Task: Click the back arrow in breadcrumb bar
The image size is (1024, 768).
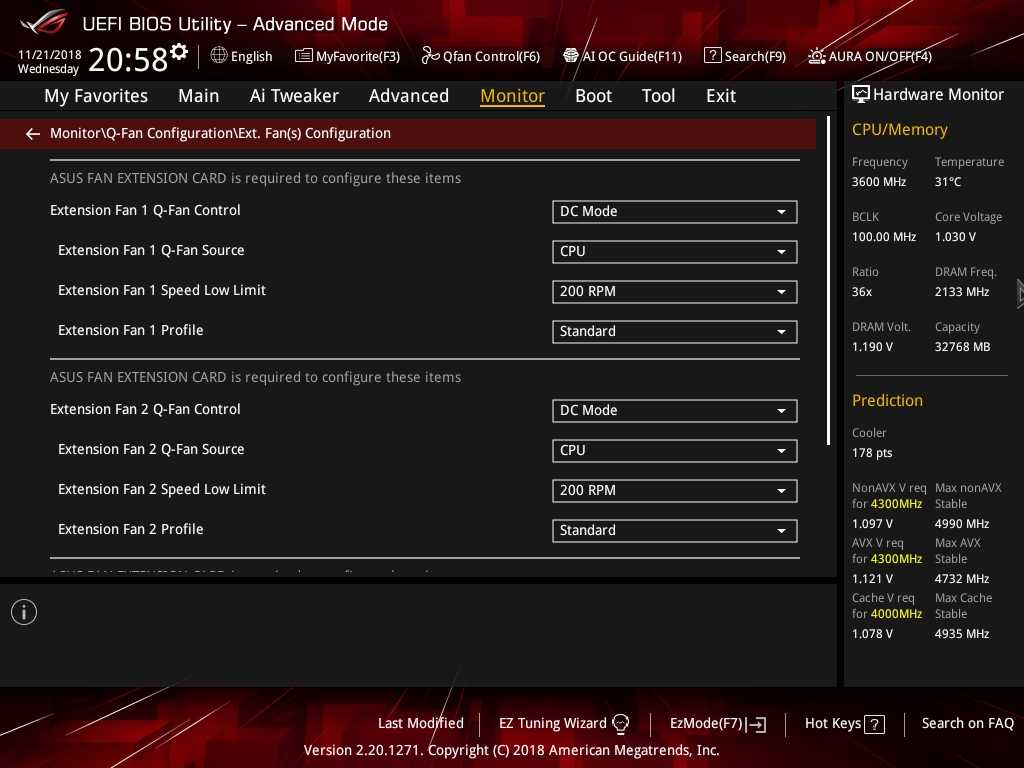Action: pyautogui.click(x=33, y=133)
